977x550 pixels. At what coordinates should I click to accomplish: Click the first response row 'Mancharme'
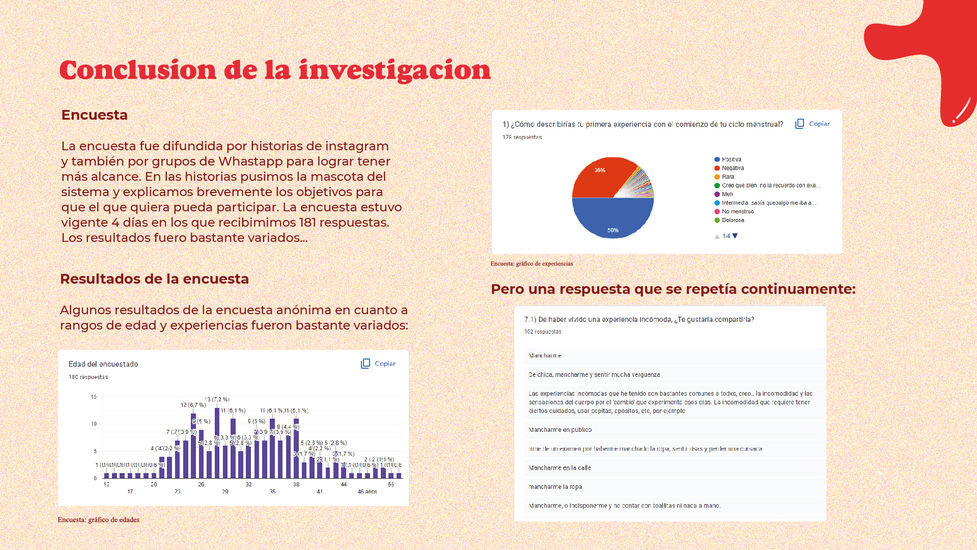pyautogui.click(x=674, y=356)
